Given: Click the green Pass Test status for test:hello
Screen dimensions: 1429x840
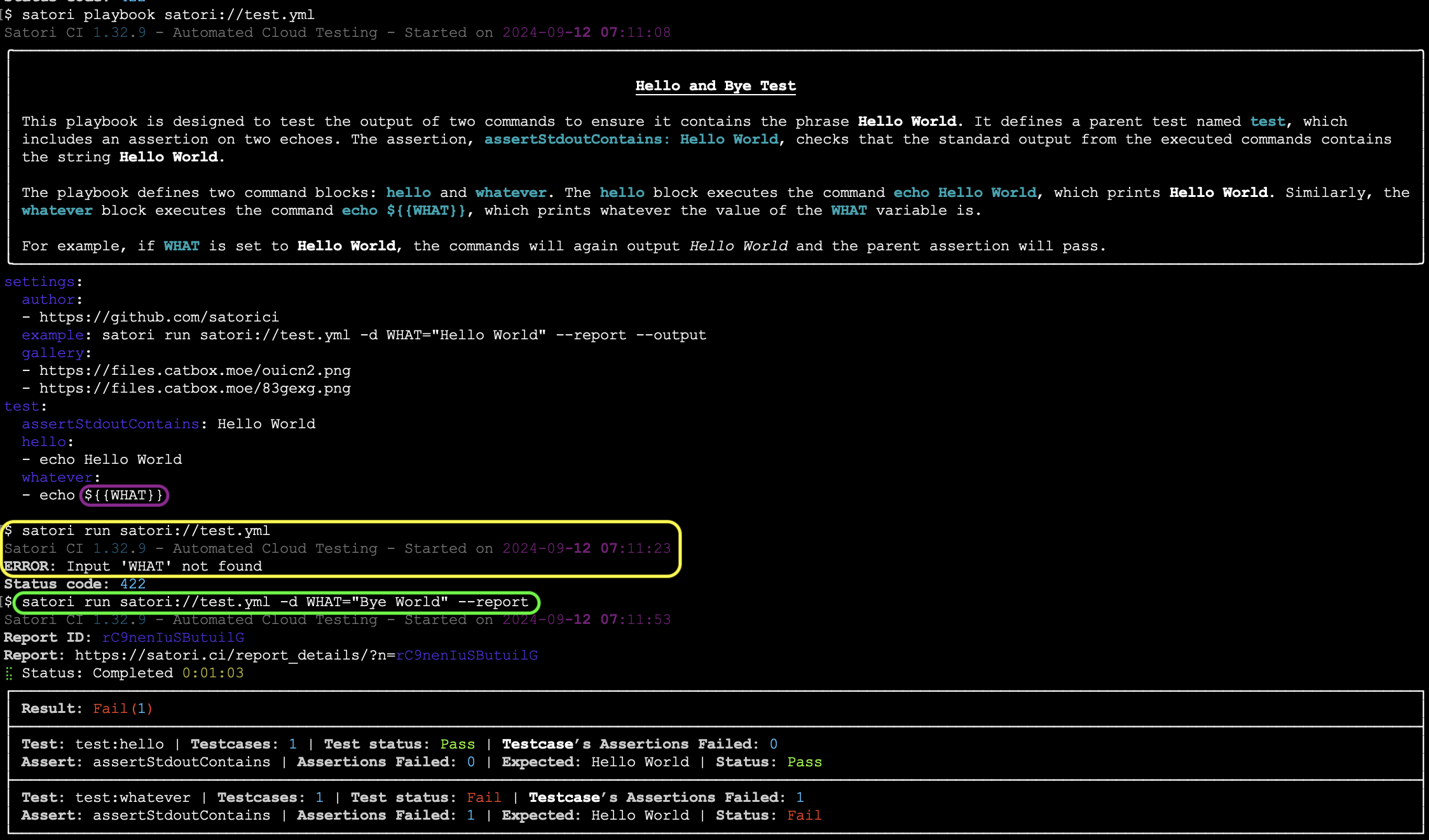Looking at the screenshot, I should [x=458, y=744].
